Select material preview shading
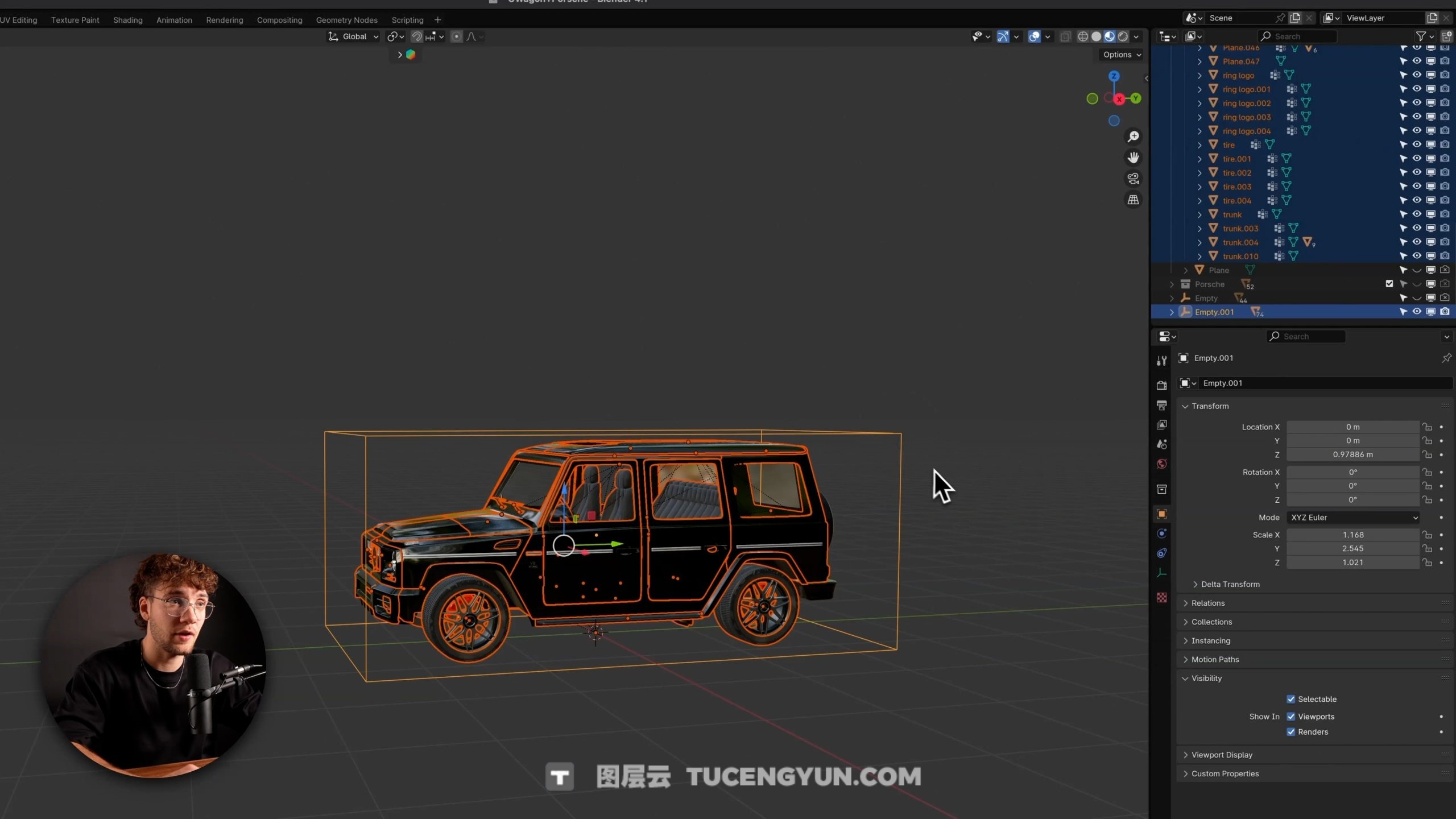The height and width of the screenshot is (819, 1456). tap(1110, 36)
